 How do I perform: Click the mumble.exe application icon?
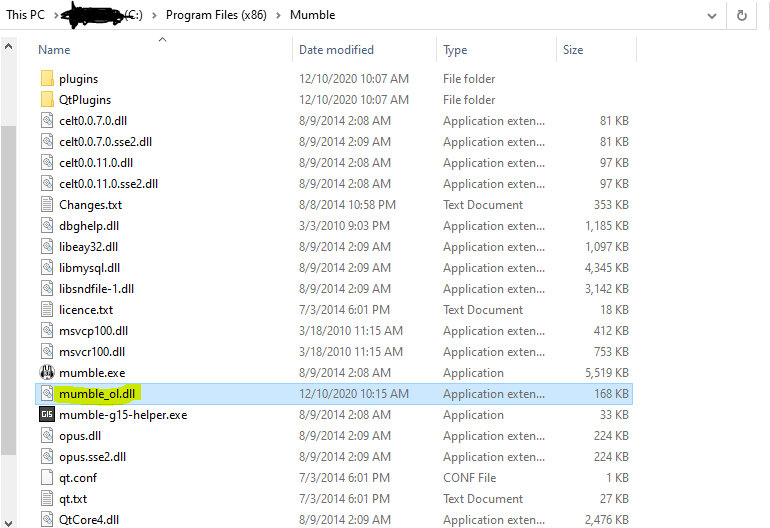[x=47, y=373]
